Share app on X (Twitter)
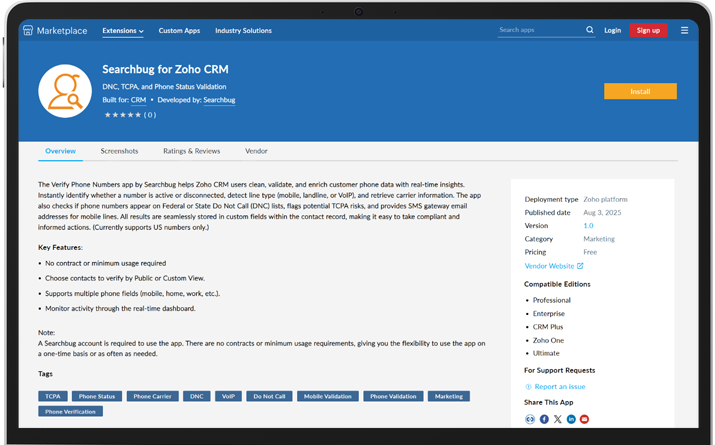 pos(558,419)
